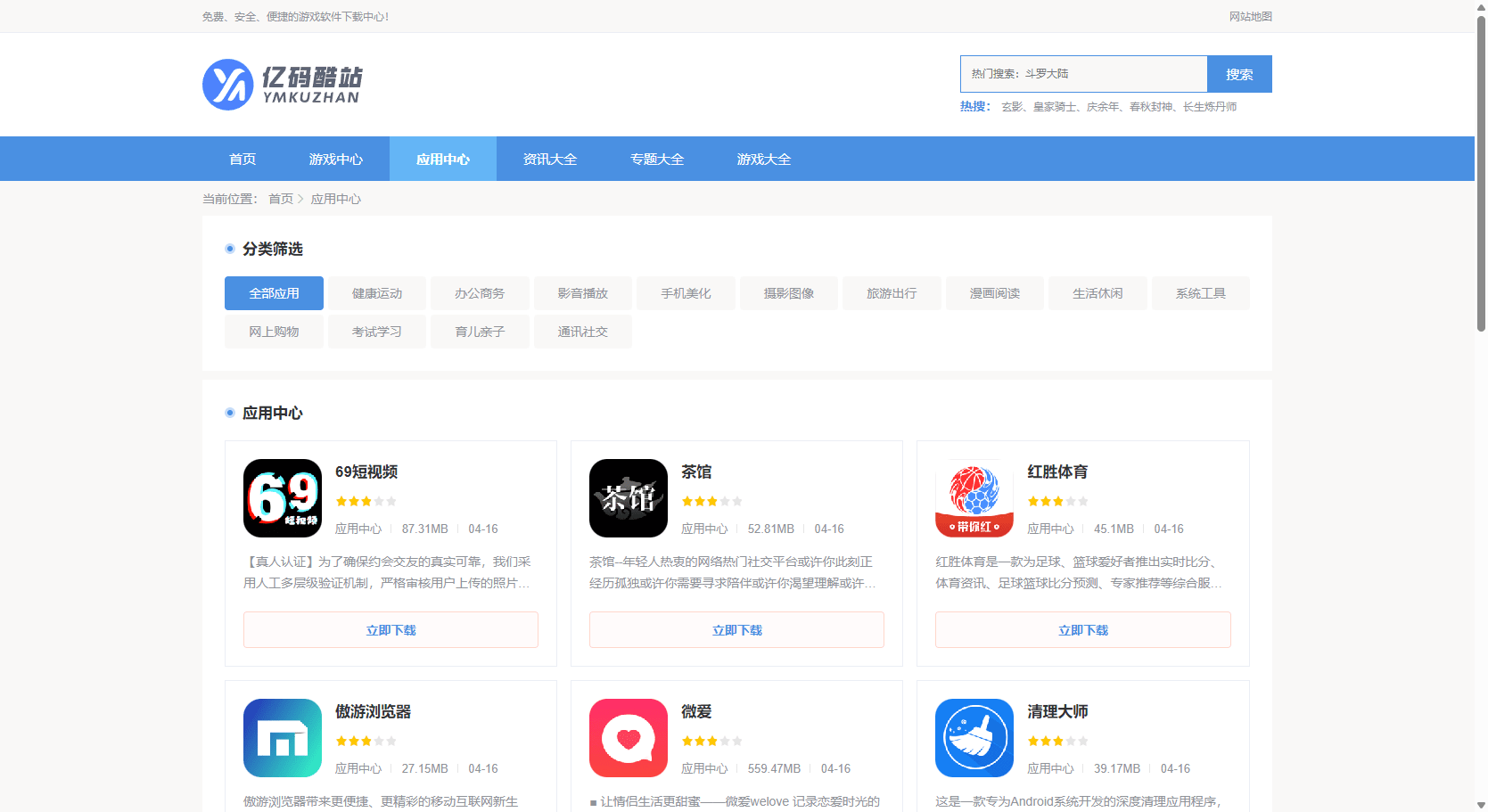The height and width of the screenshot is (812, 1488).
Task: Filter by 健康运动 category
Action: click(377, 293)
